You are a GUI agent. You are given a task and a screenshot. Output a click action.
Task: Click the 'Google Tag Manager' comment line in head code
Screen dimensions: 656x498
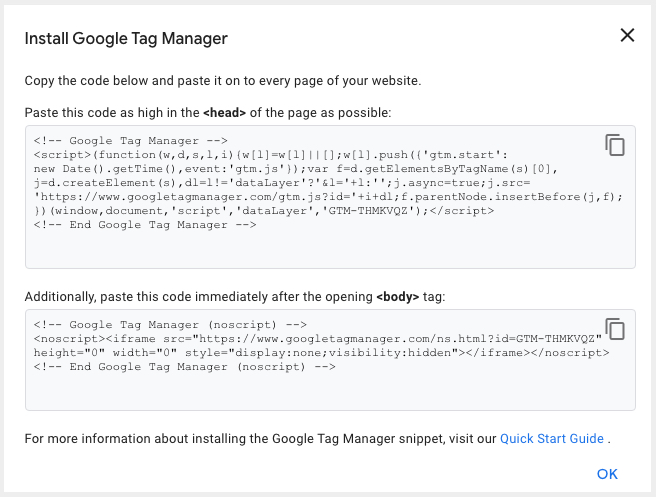131,141
